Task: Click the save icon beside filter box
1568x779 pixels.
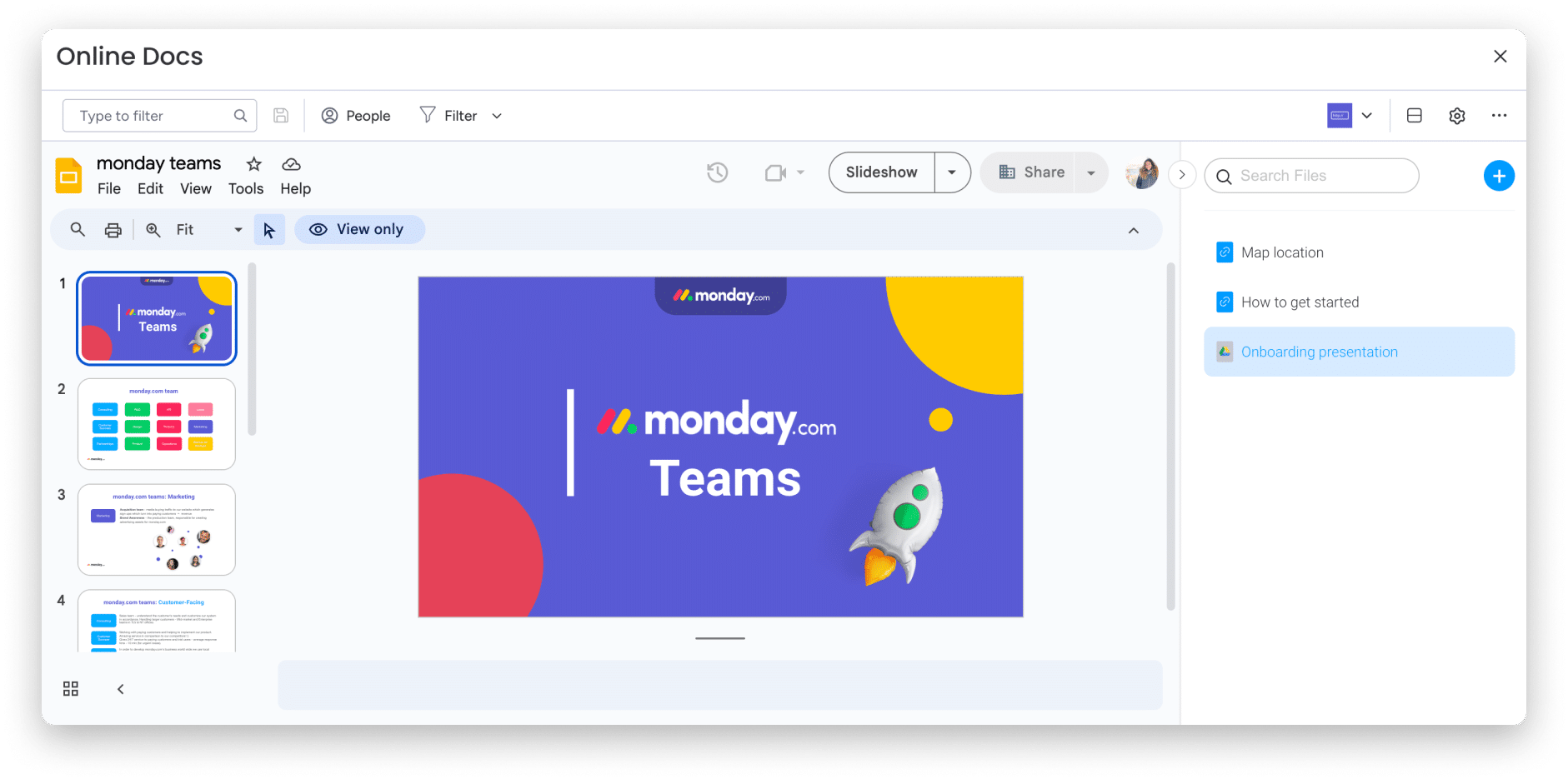Action: point(281,116)
